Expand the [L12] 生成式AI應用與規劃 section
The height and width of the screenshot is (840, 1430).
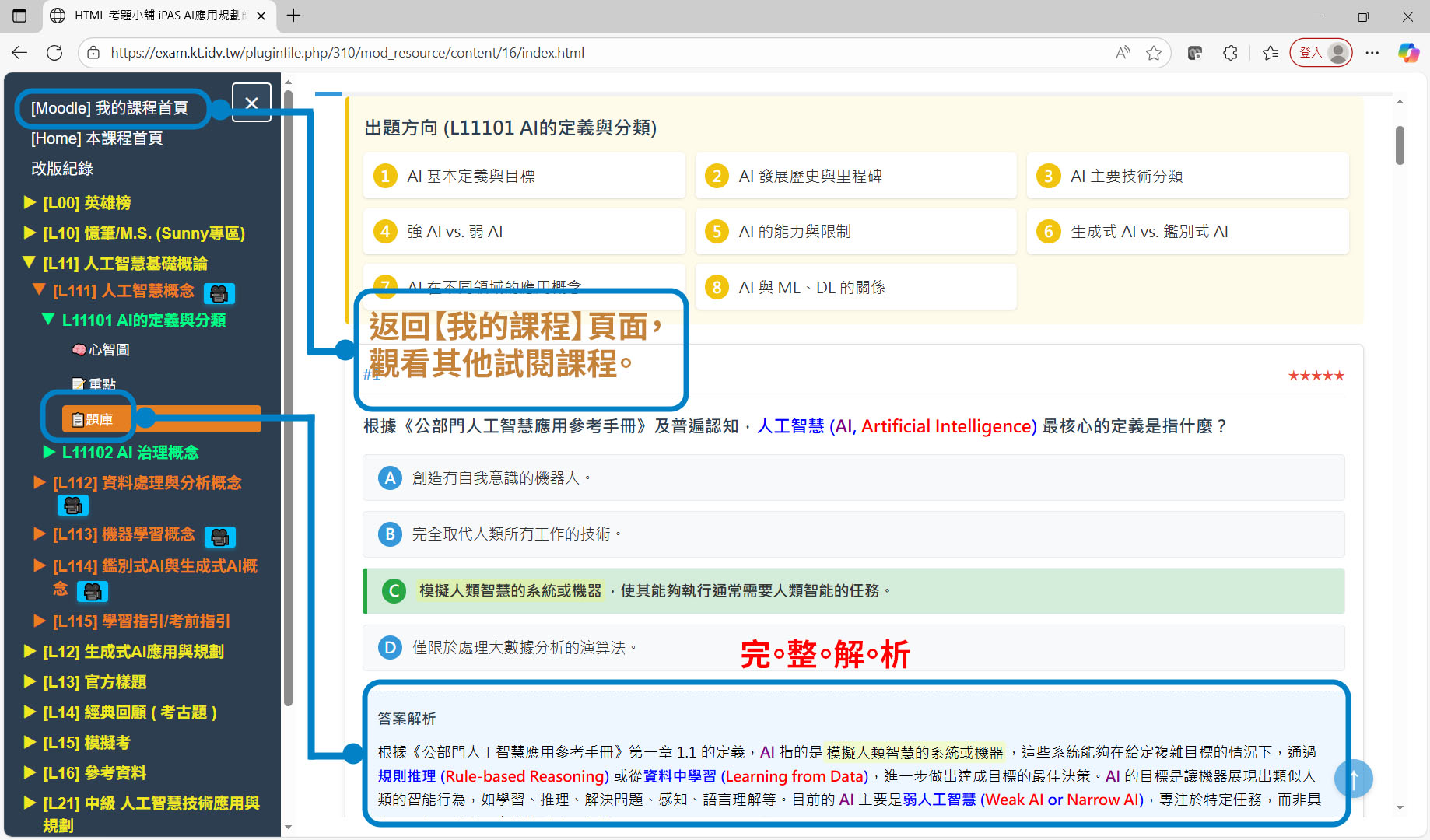132,652
